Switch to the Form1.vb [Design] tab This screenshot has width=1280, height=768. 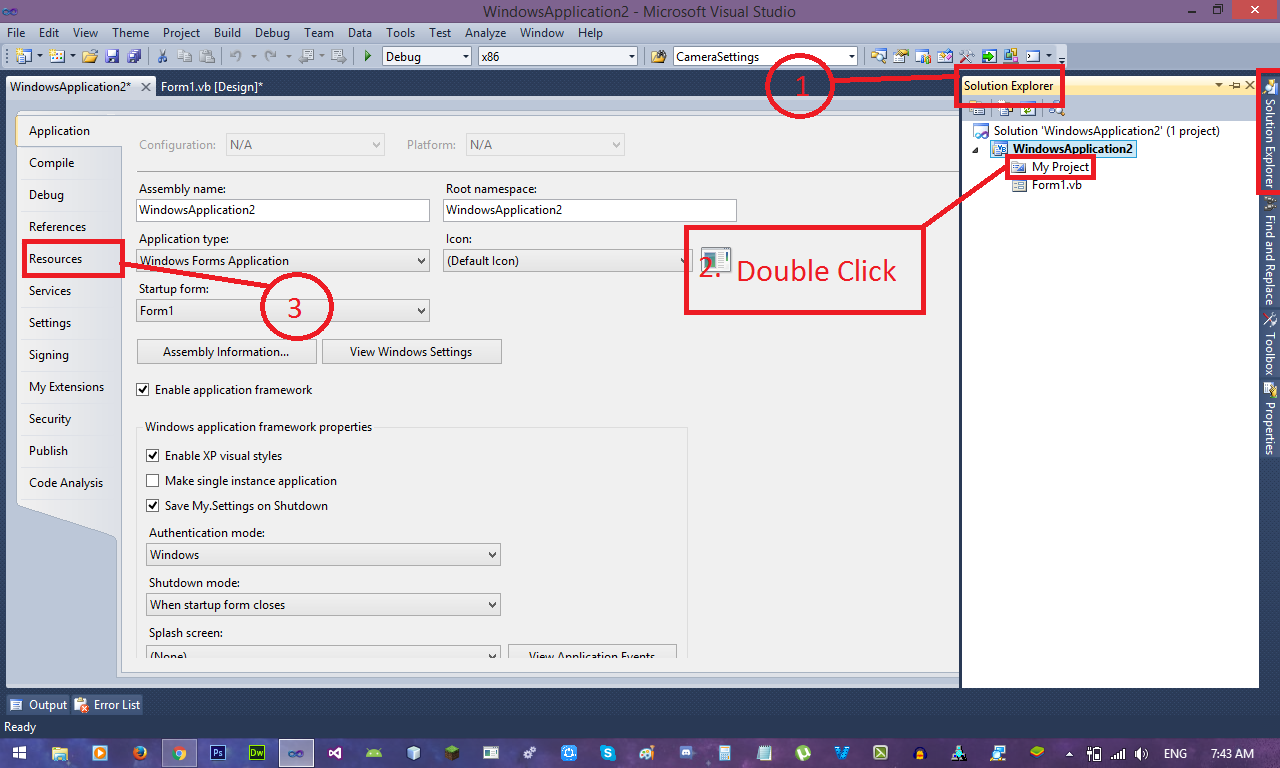pos(212,87)
